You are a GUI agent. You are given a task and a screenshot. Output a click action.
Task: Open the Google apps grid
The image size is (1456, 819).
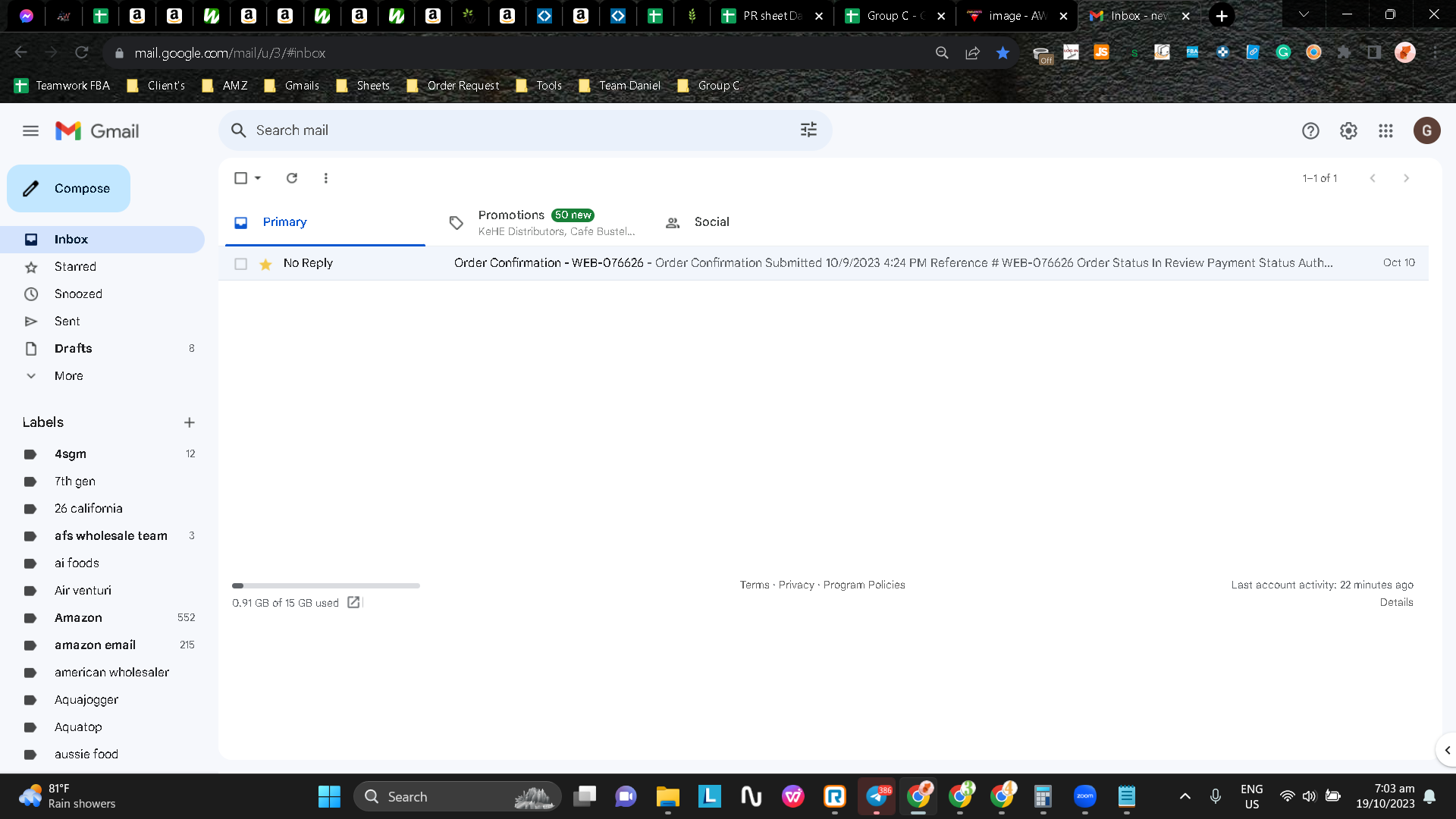[x=1386, y=131]
